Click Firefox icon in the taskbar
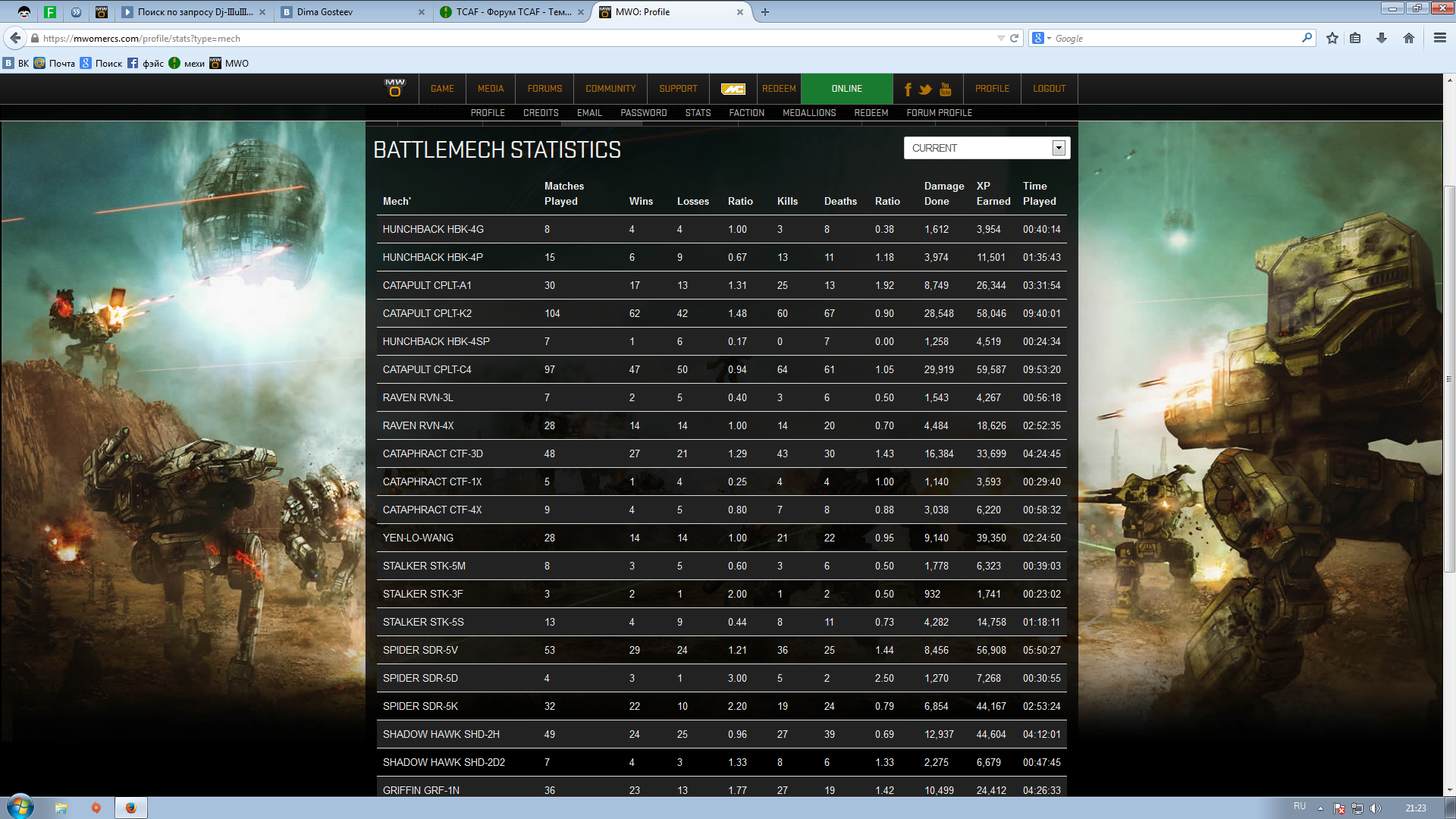1456x819 pixels. pyautogui.click(x=131, y=808)
